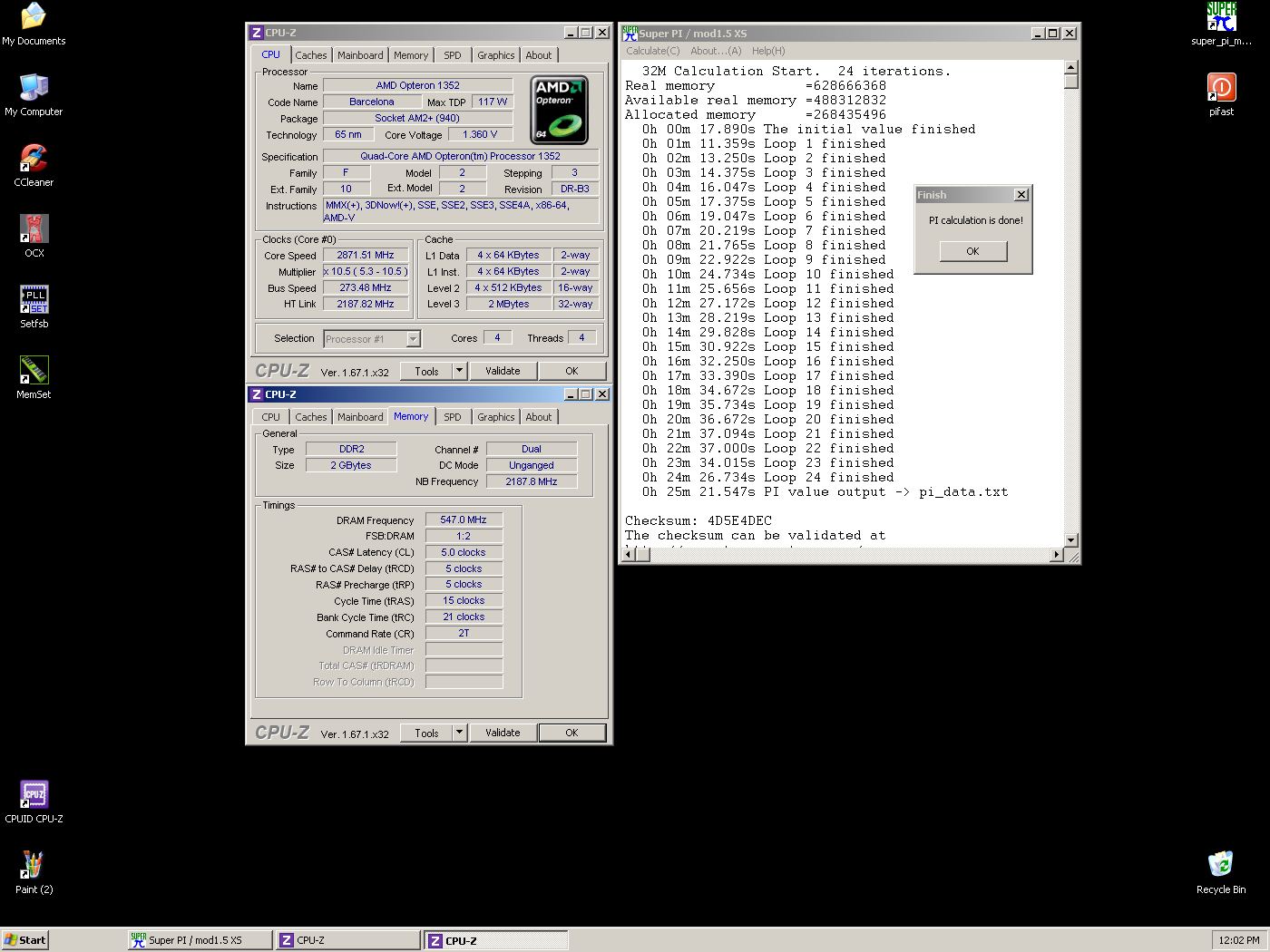This screenshot has width=1270, height=952.
Task: Launch Setfsb desktop shortcut
Action: click(x=34, y=306)
